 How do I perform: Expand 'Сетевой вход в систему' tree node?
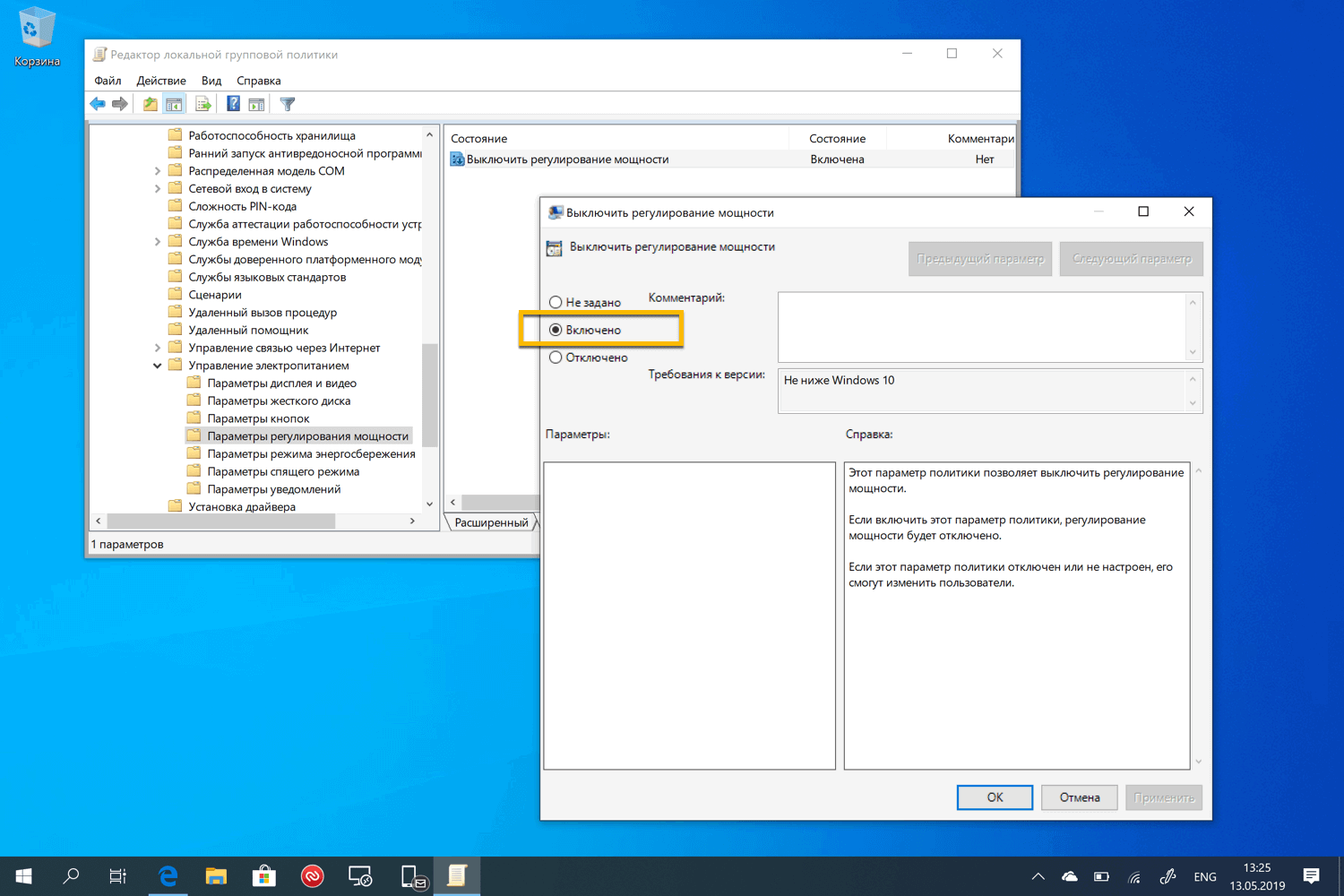[x=158, y=189]
